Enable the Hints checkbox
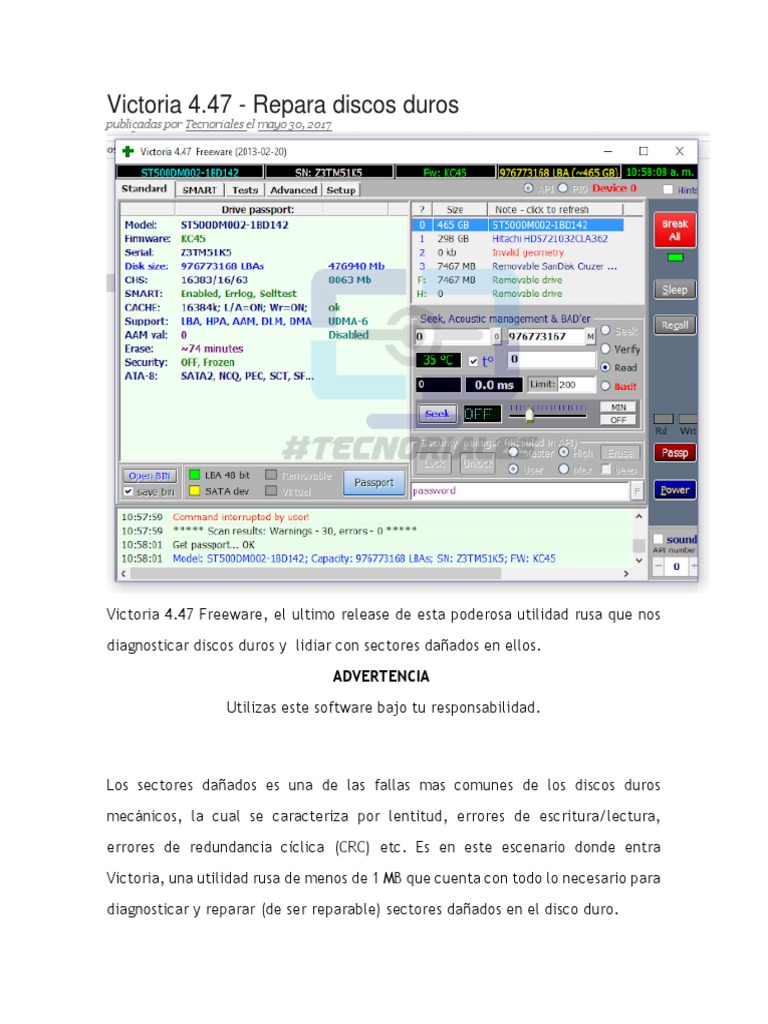This screenshot has width=768, height=1024. click(667, 189)
